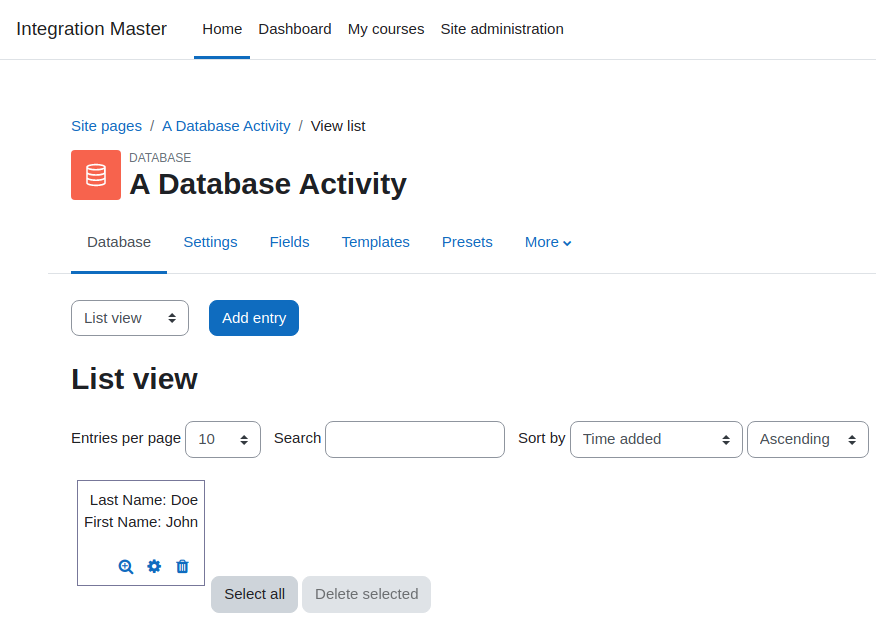
Task: Open Site administration in the top navigation
Action: [x=502, y=29]
